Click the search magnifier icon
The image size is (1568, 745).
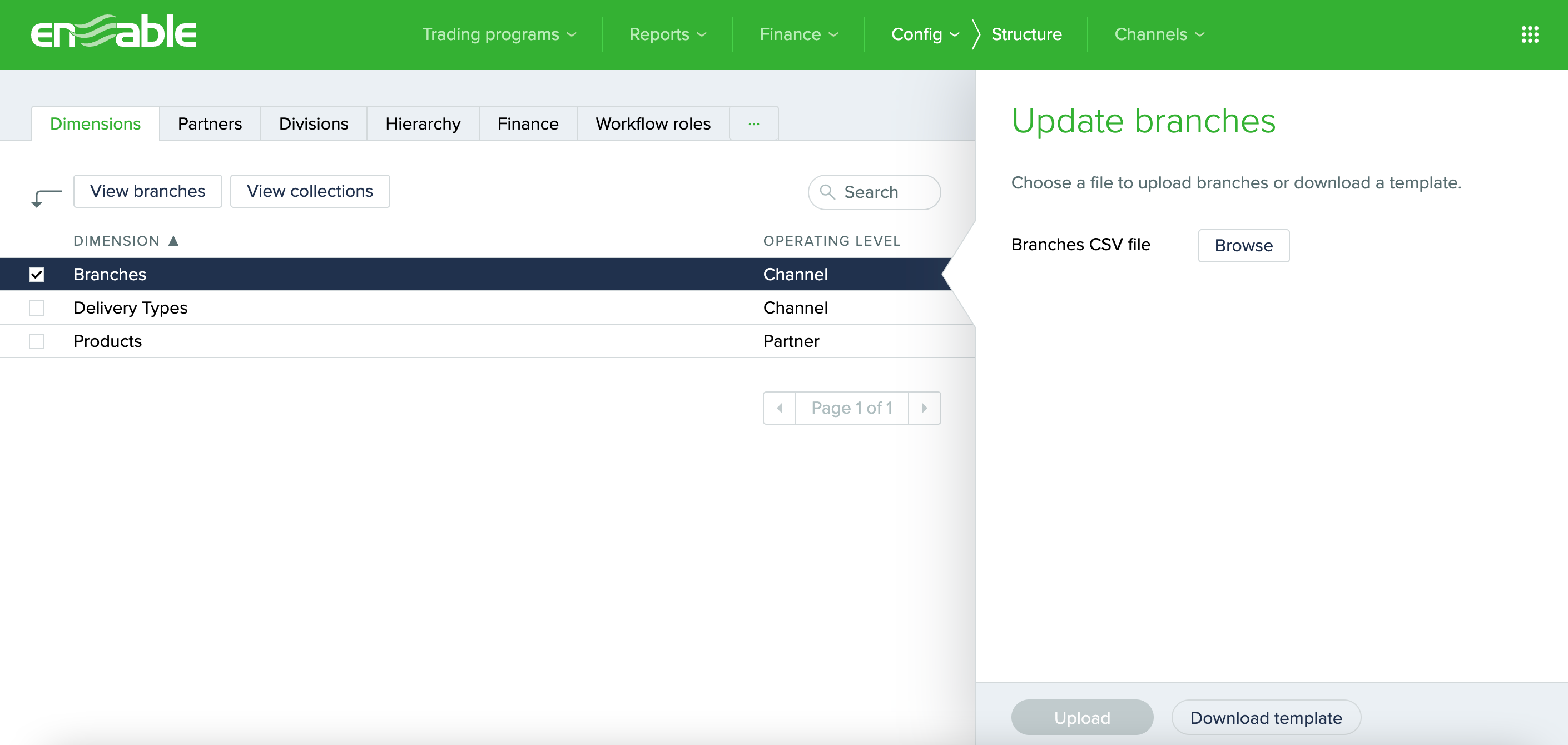(x=827, y=192)
